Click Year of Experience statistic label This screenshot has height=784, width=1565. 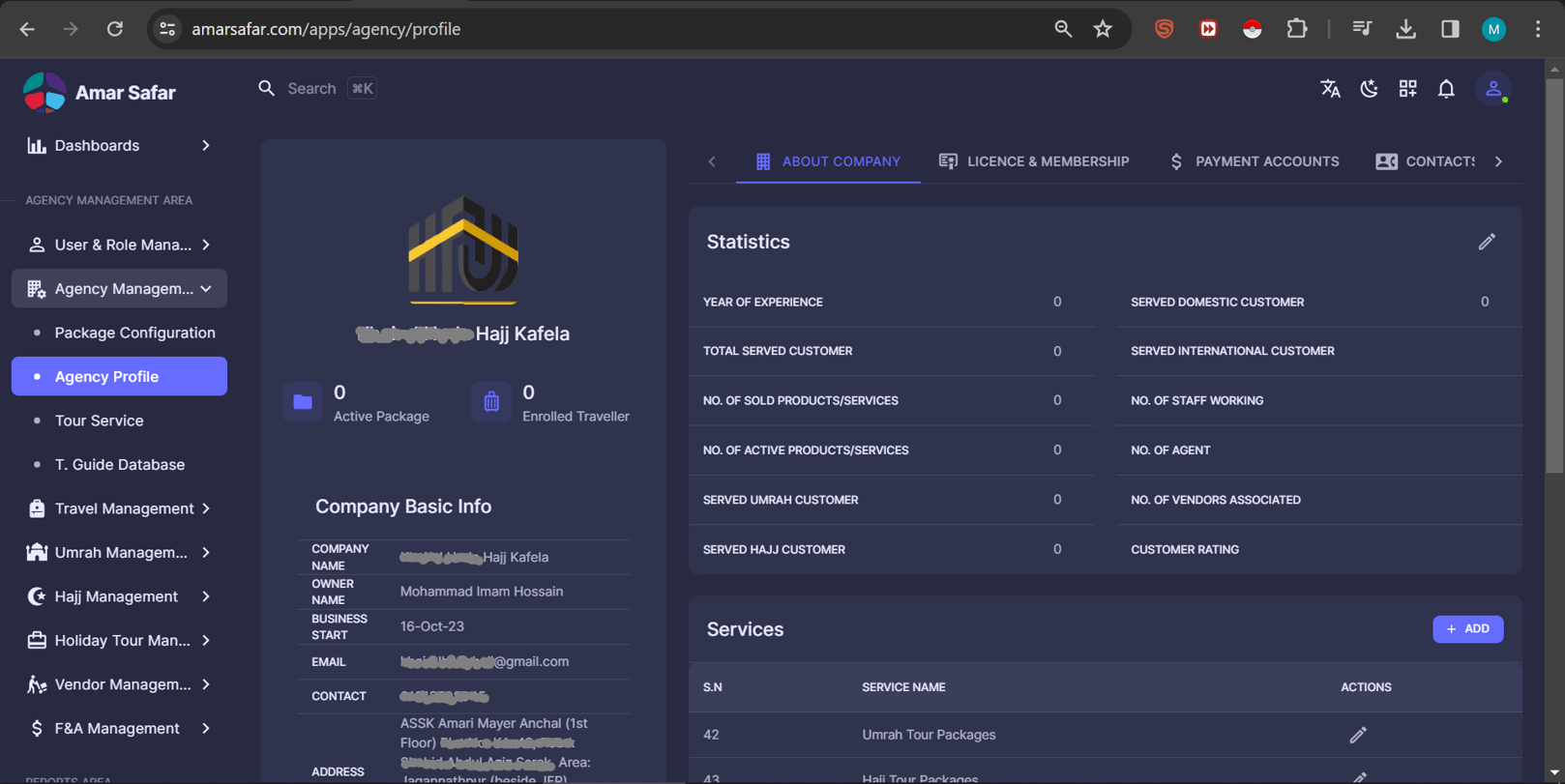(763, 303)
